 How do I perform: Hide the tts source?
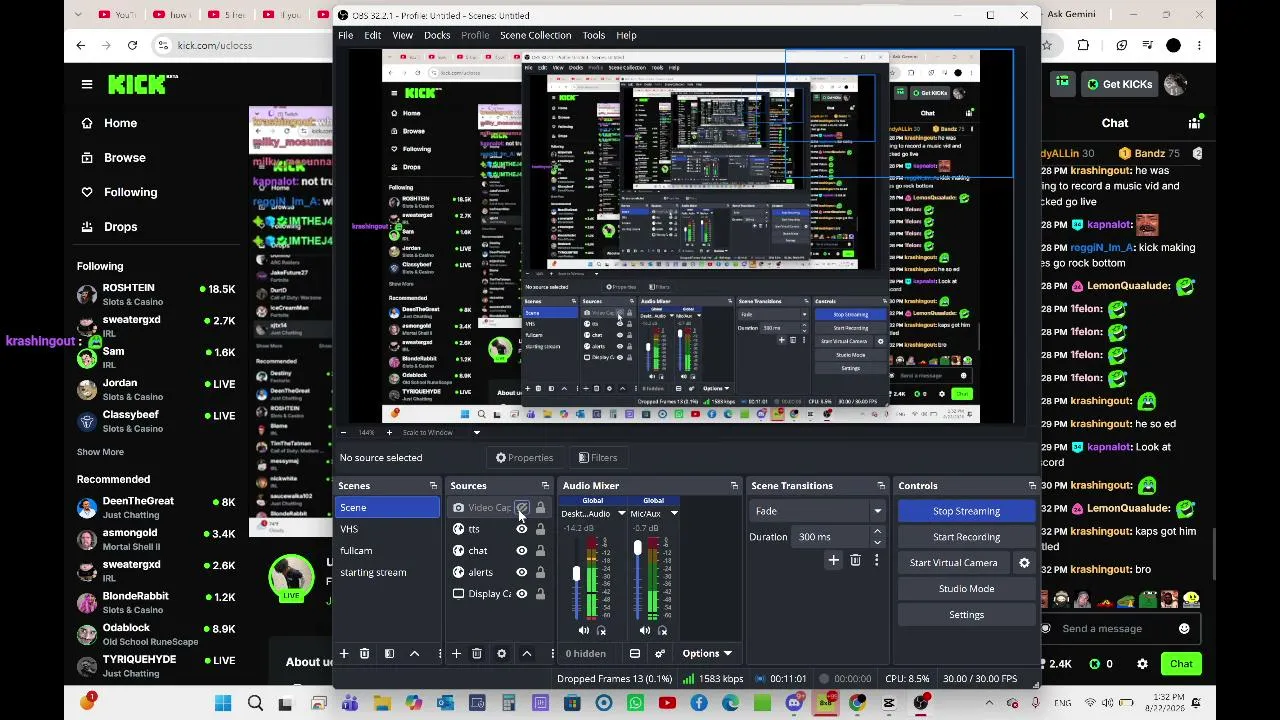(521, 529)
